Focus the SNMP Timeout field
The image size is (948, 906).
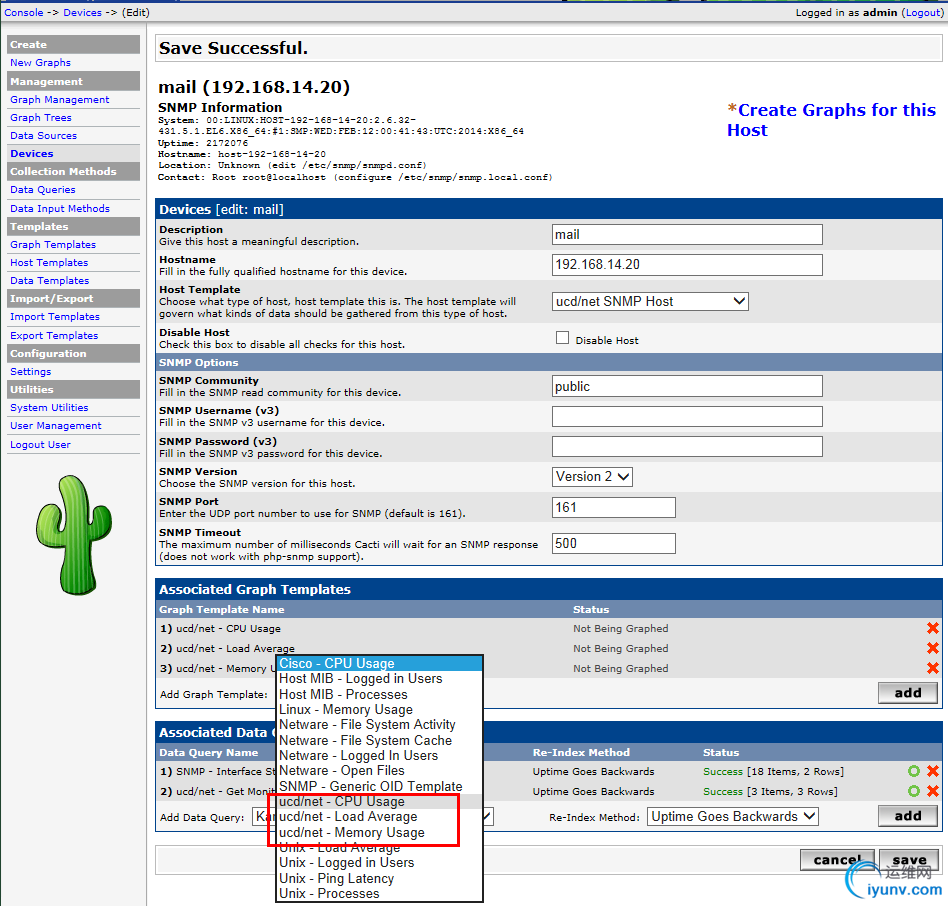click(614, 543)
